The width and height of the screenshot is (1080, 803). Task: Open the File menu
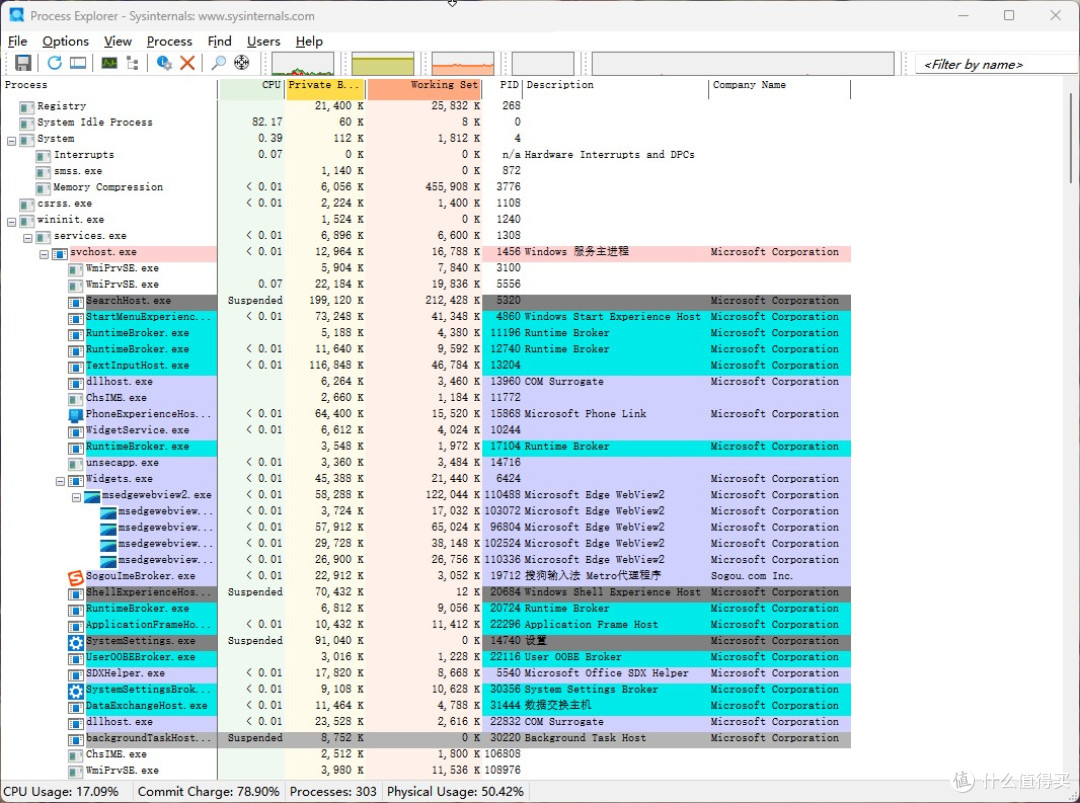point(17,41)
